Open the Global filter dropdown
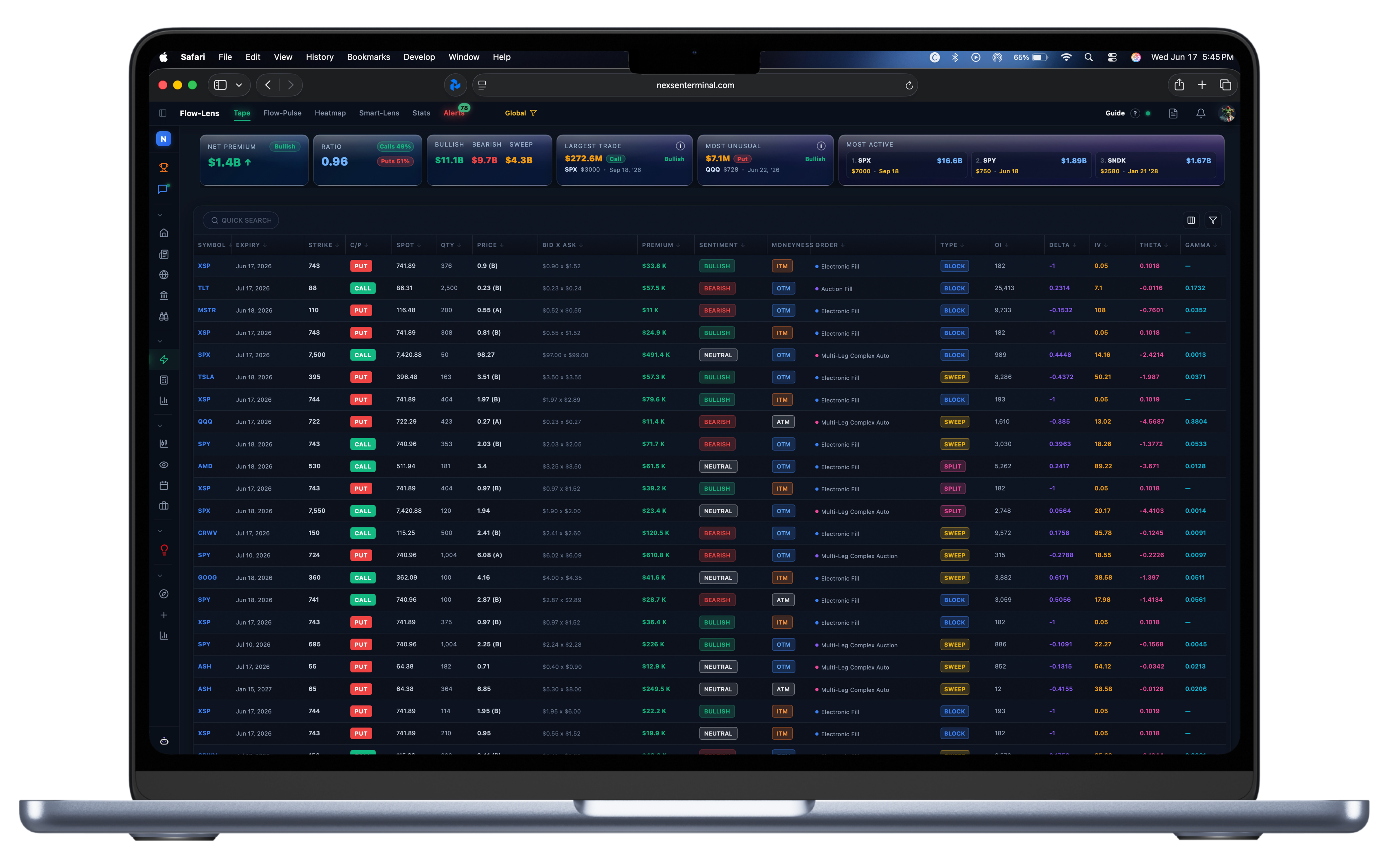Screen dimensions: 1389x868 521,114
